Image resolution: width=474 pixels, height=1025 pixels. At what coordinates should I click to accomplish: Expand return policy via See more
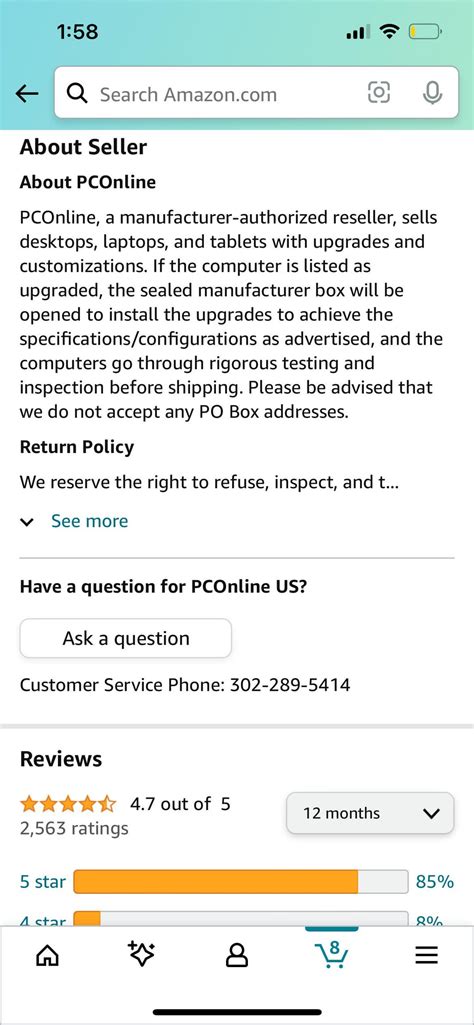pyautogui.click(x=90, y=521)
